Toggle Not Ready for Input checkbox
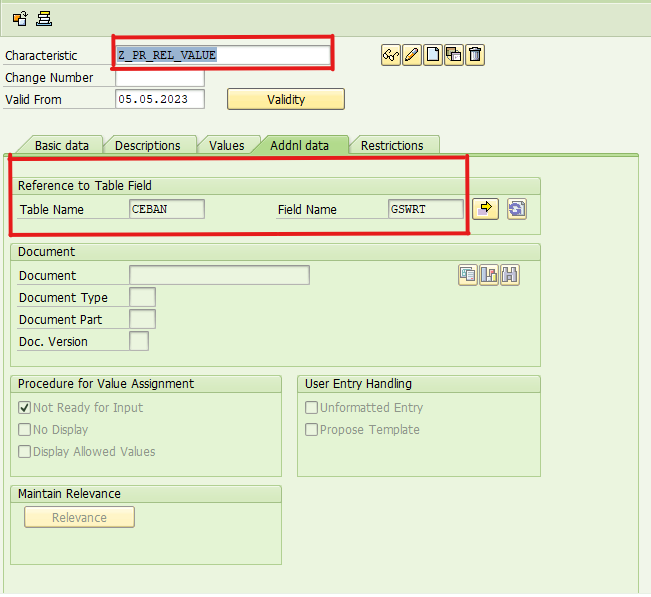The height and width of the screenshot is (597, 651). click(24, 408)
